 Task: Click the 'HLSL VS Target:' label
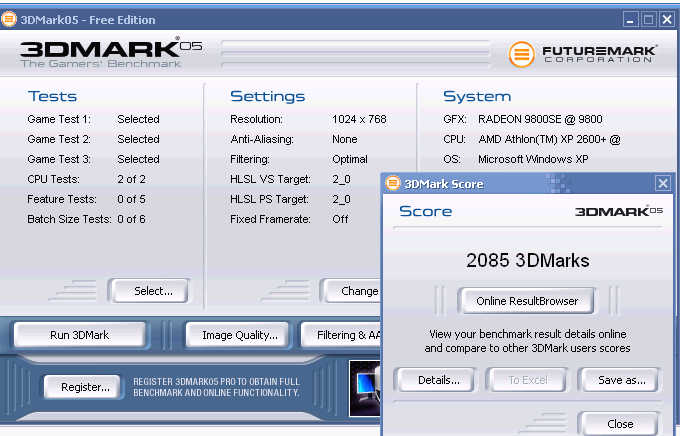pos(270,179)
